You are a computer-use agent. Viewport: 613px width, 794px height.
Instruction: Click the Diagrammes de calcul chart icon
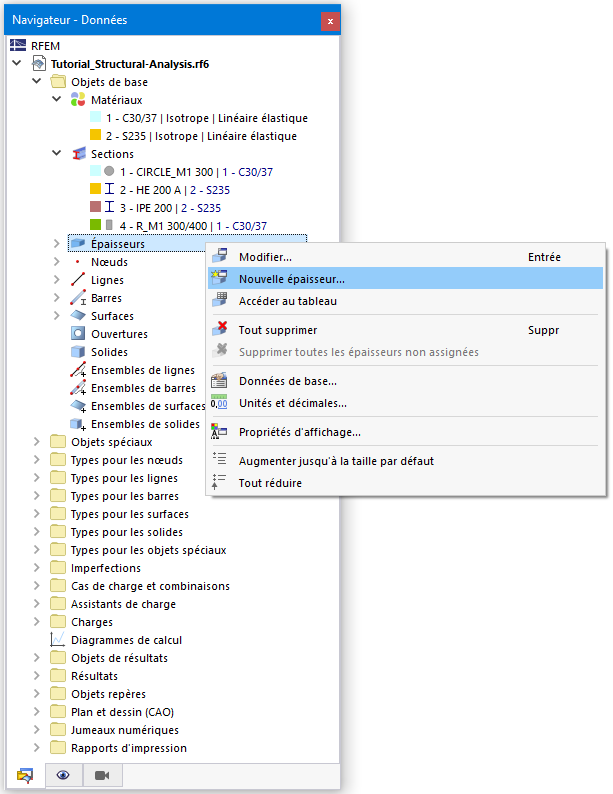pyautogui.click(x=58, y=640)
